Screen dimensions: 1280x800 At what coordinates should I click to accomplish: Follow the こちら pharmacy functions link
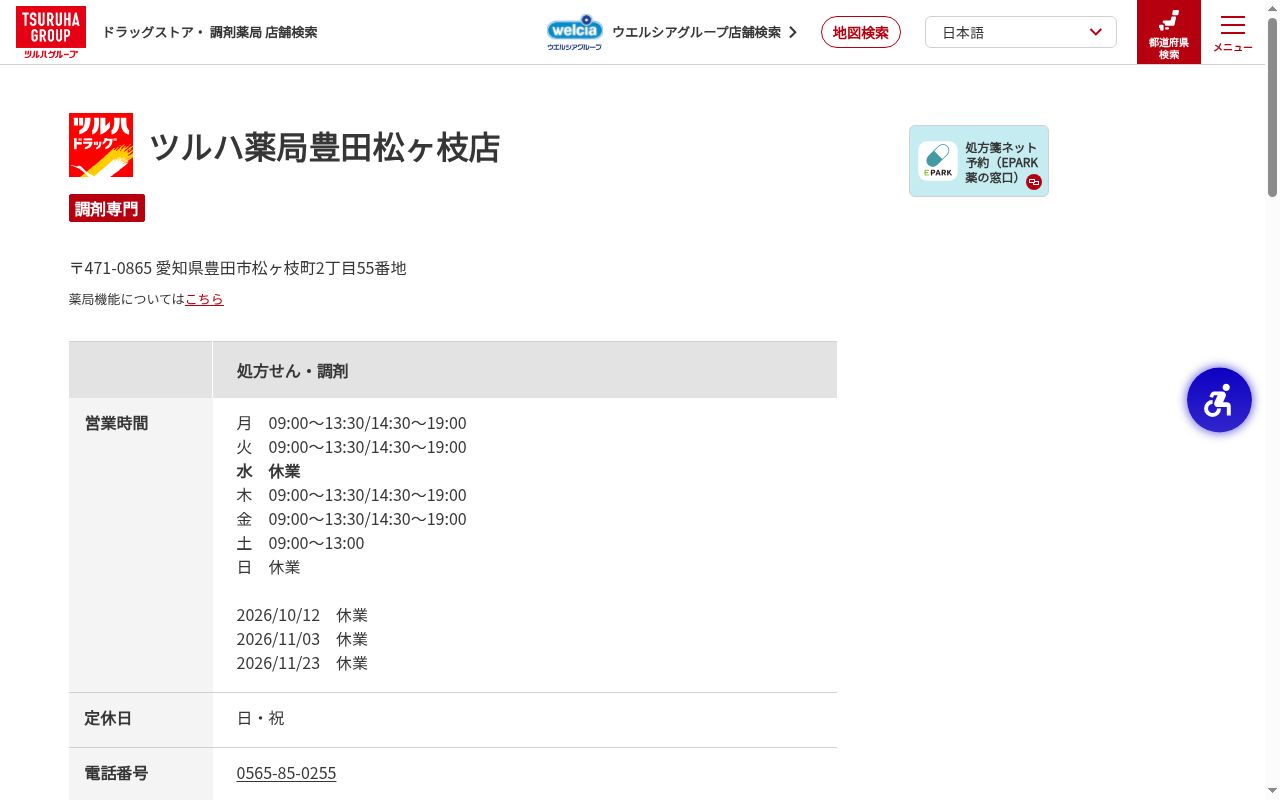(204, 299)
